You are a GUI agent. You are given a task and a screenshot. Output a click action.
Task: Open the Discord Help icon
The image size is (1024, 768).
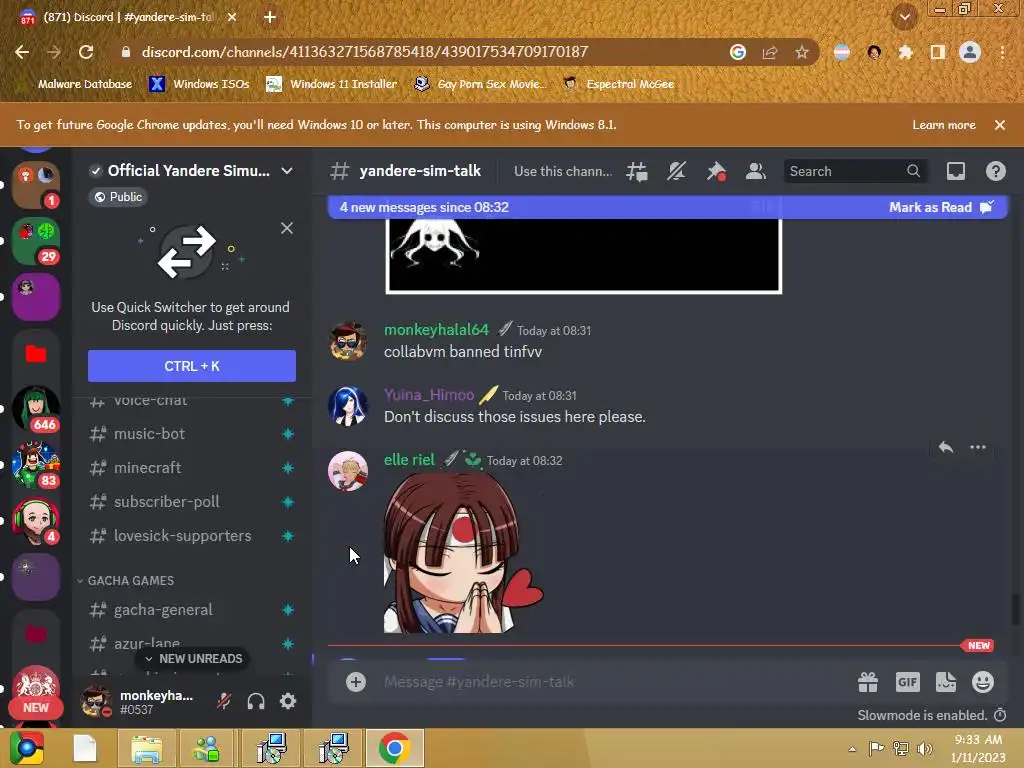coord(995,171)
